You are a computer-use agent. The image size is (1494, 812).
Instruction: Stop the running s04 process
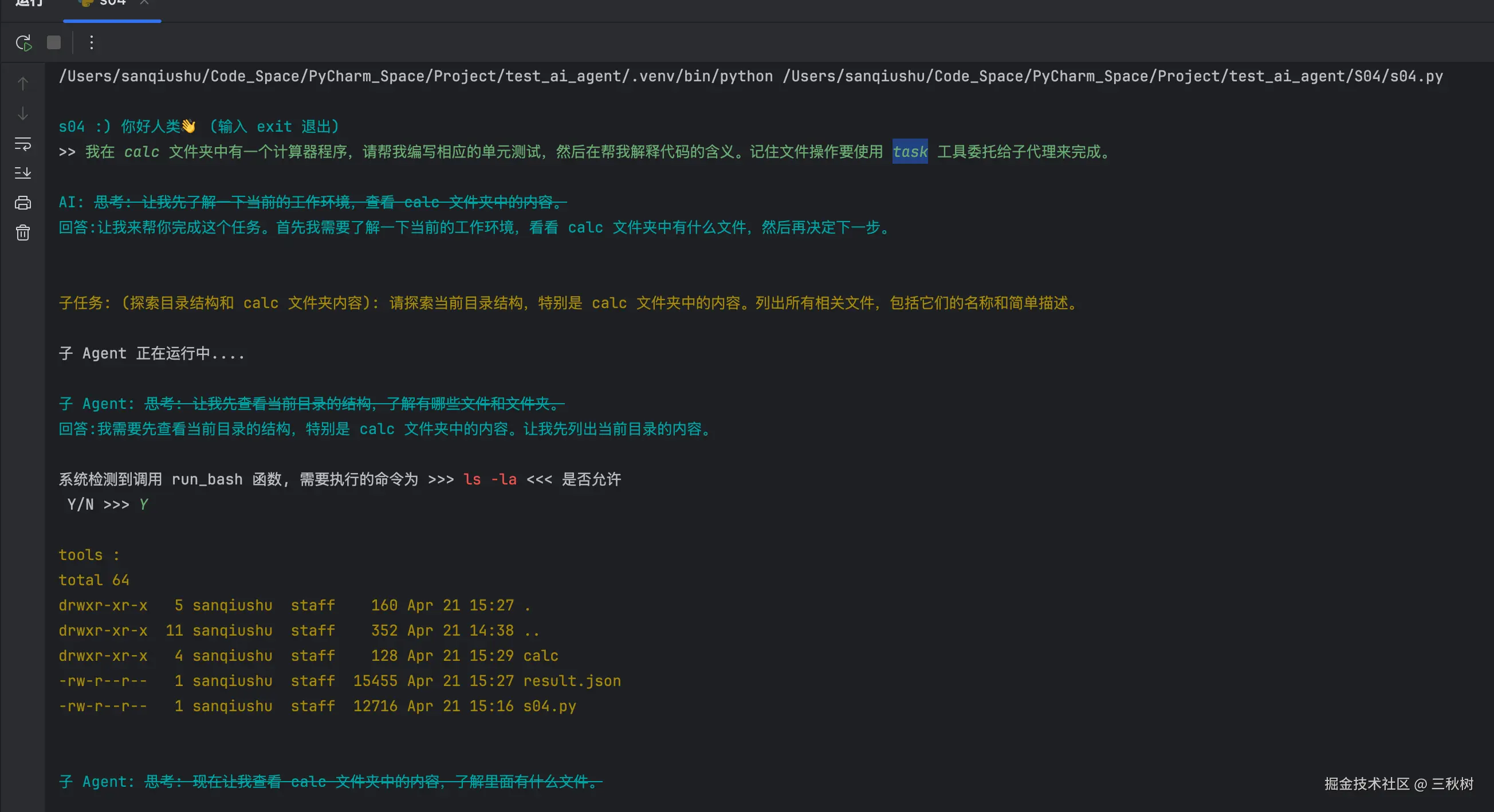tap(54, 43)
